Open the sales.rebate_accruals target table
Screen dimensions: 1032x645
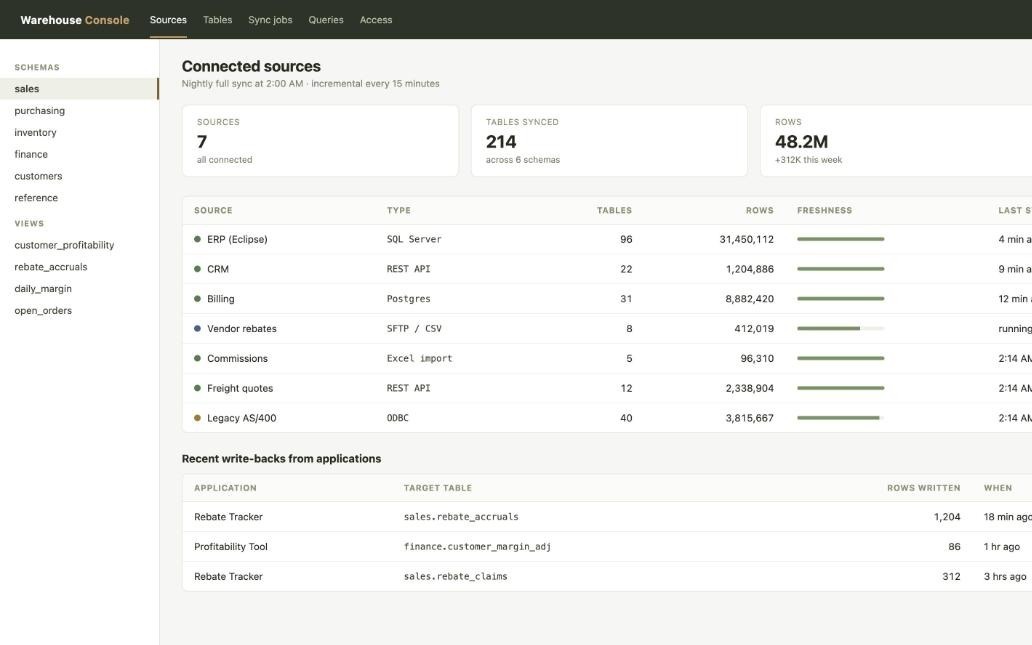(461, 517)
